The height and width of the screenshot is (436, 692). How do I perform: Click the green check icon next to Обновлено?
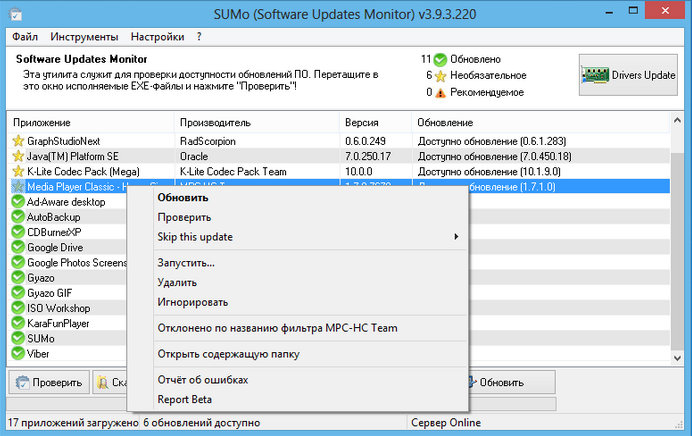click(x=440, y=60)
